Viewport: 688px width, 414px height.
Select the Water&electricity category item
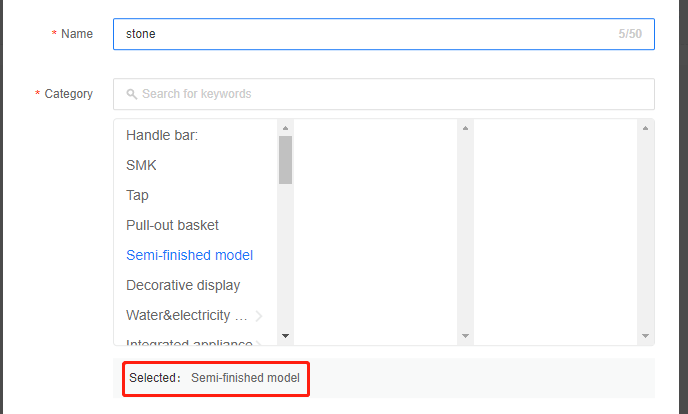pyautogui.click(x=186, y=315)
